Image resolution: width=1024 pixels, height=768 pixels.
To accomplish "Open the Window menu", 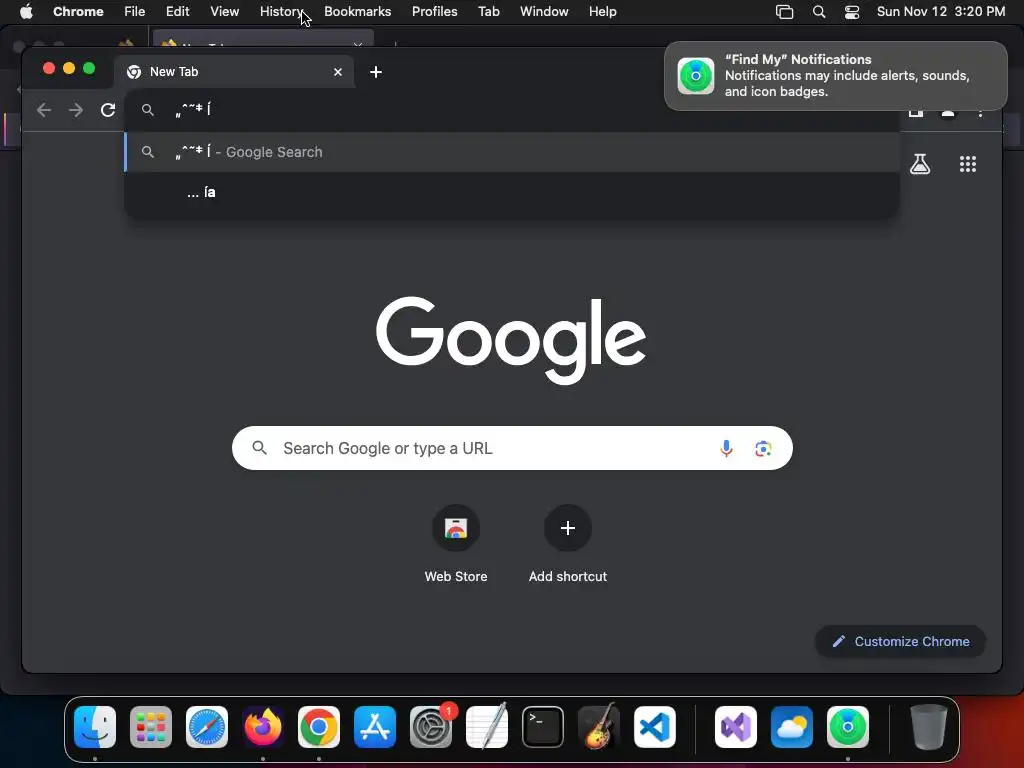I will tap(544, 12).
